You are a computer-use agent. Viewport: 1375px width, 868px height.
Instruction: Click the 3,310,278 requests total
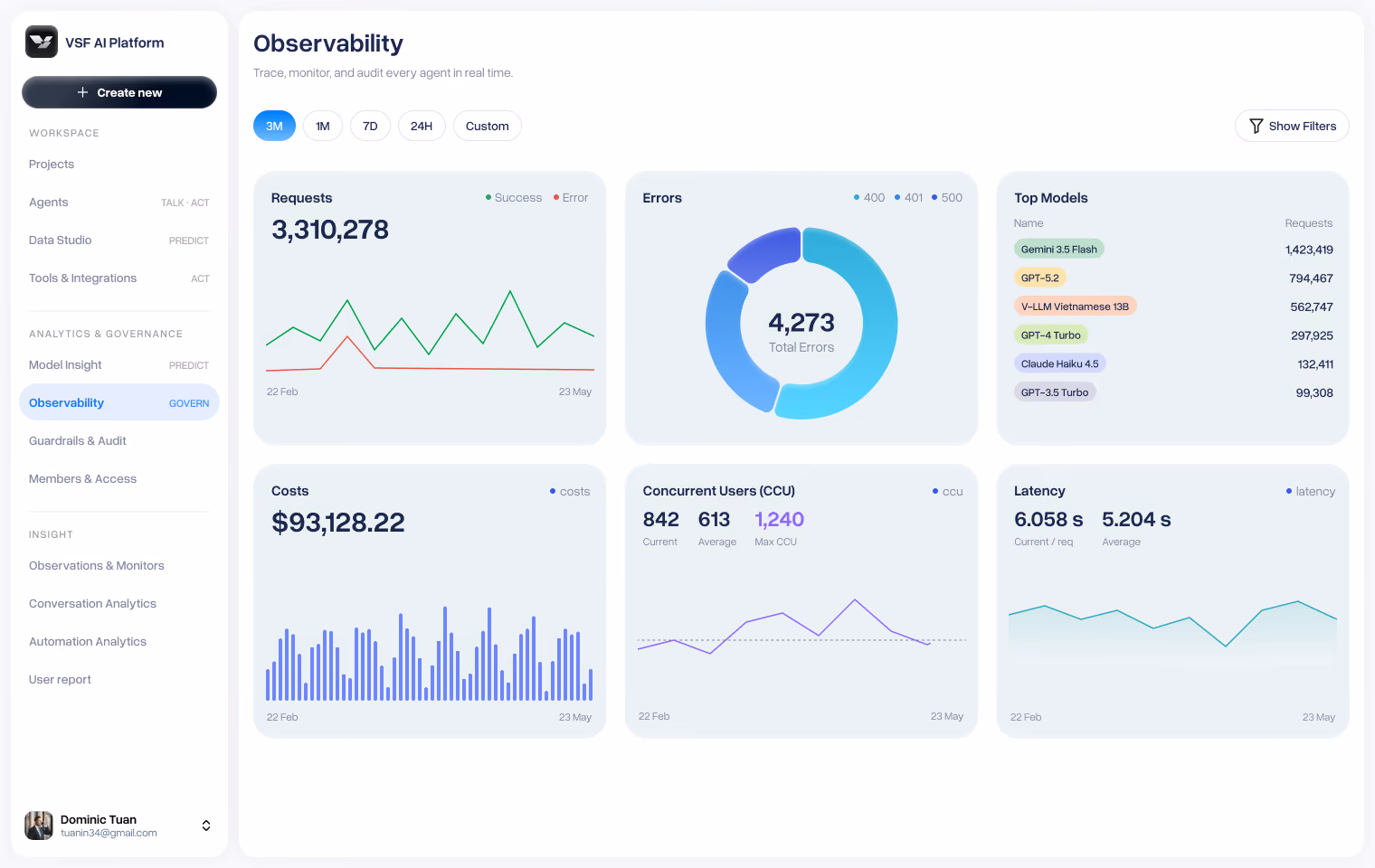point(330,230)
